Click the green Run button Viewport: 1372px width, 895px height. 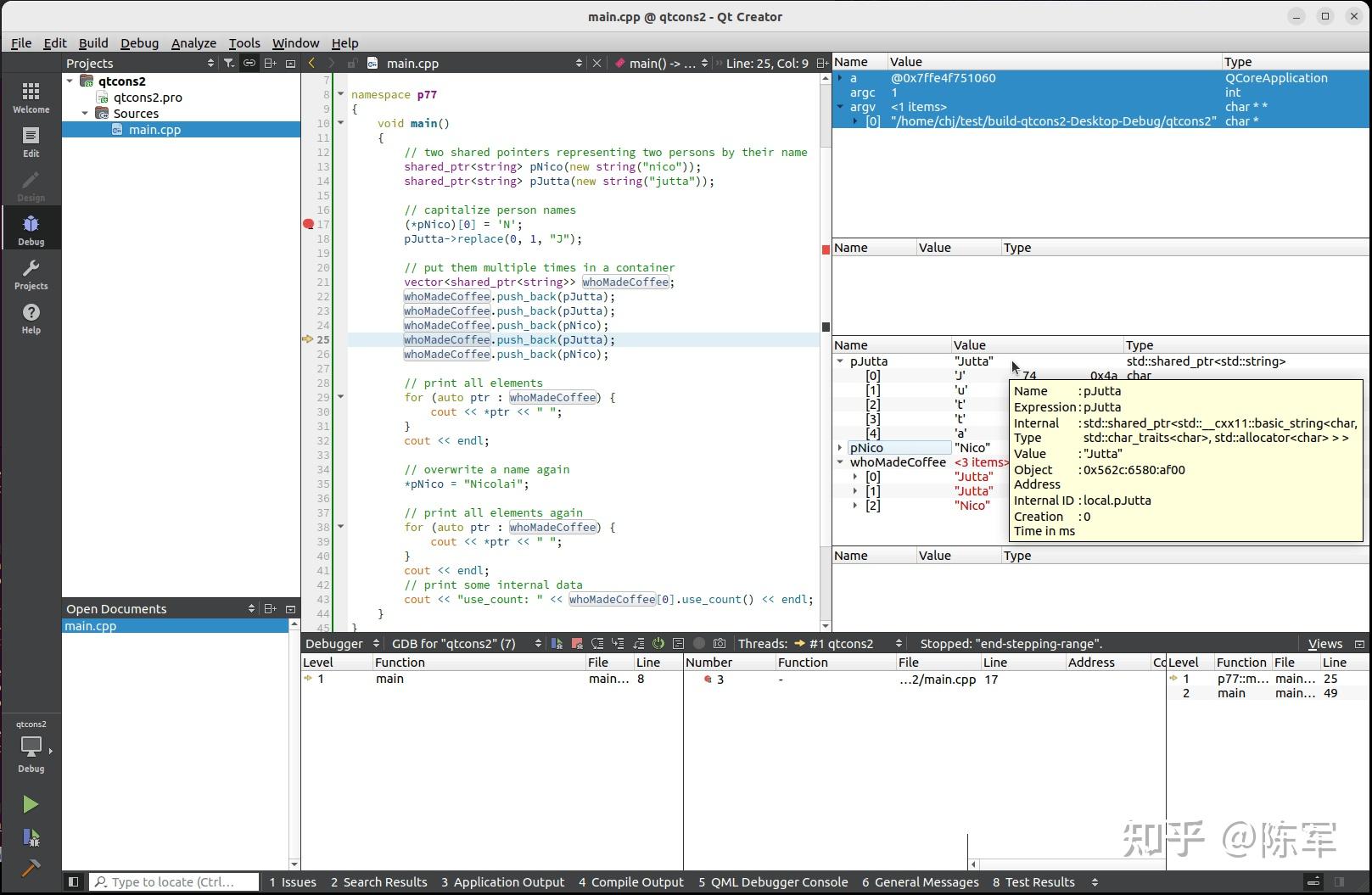pyautogui.click(x=31, y=804)
